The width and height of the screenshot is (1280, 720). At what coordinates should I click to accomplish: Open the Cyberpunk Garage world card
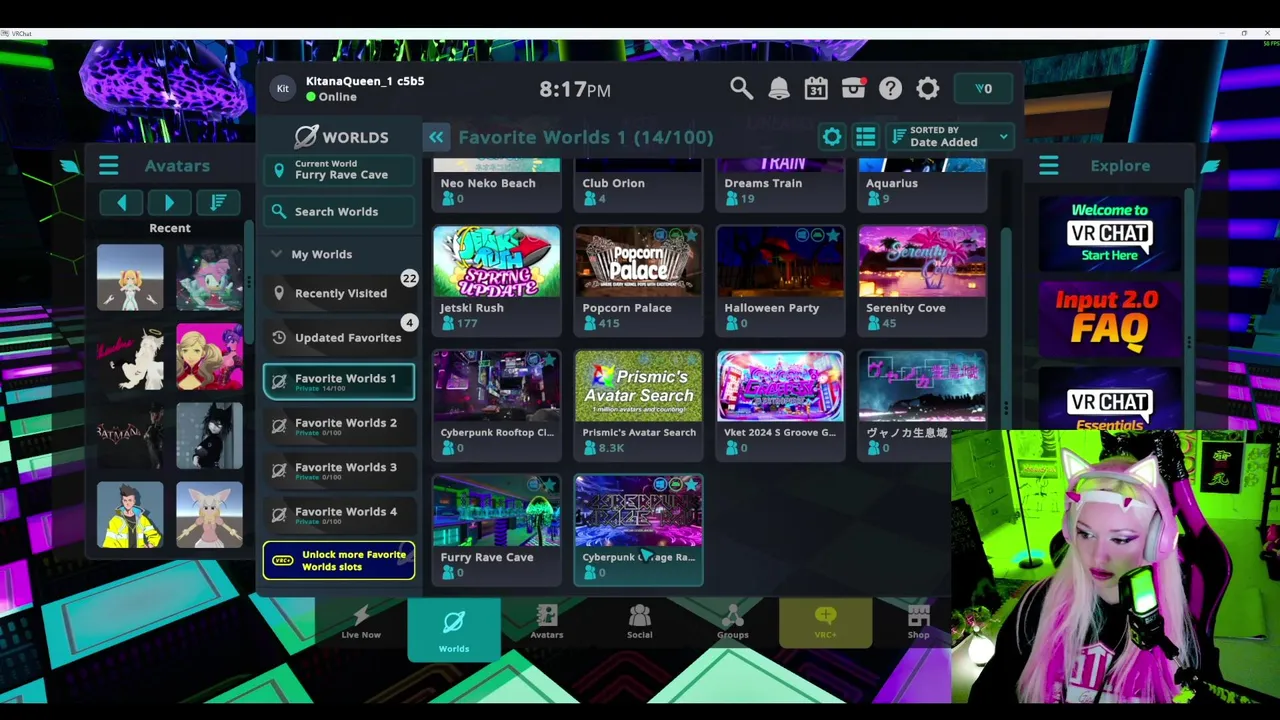[x=638, y=529]
